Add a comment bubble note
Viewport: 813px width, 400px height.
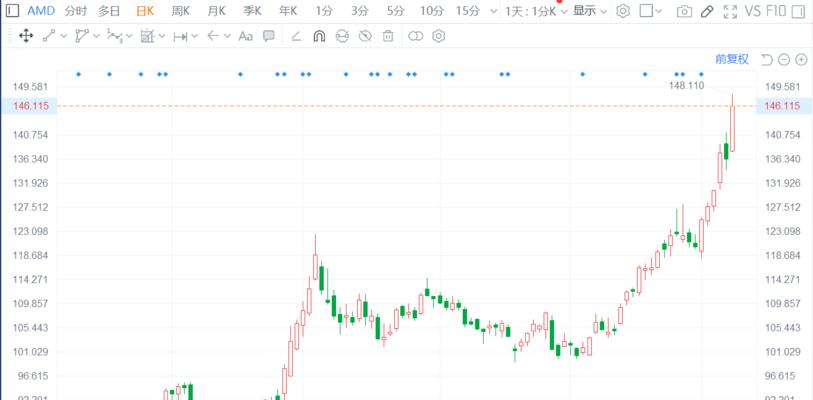[269, 36]
